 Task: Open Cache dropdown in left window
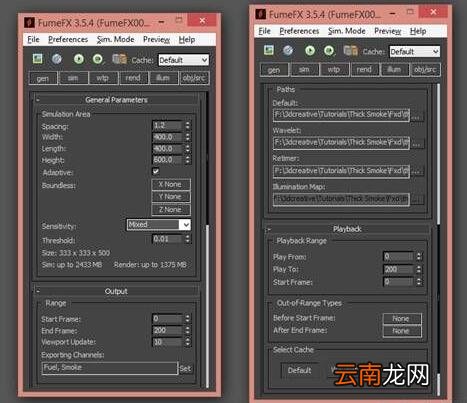point(183,60)
